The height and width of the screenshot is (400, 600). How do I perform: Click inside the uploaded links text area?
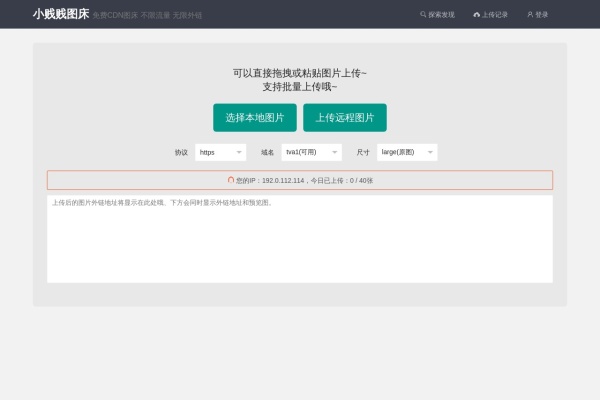(x=300, y=240)
